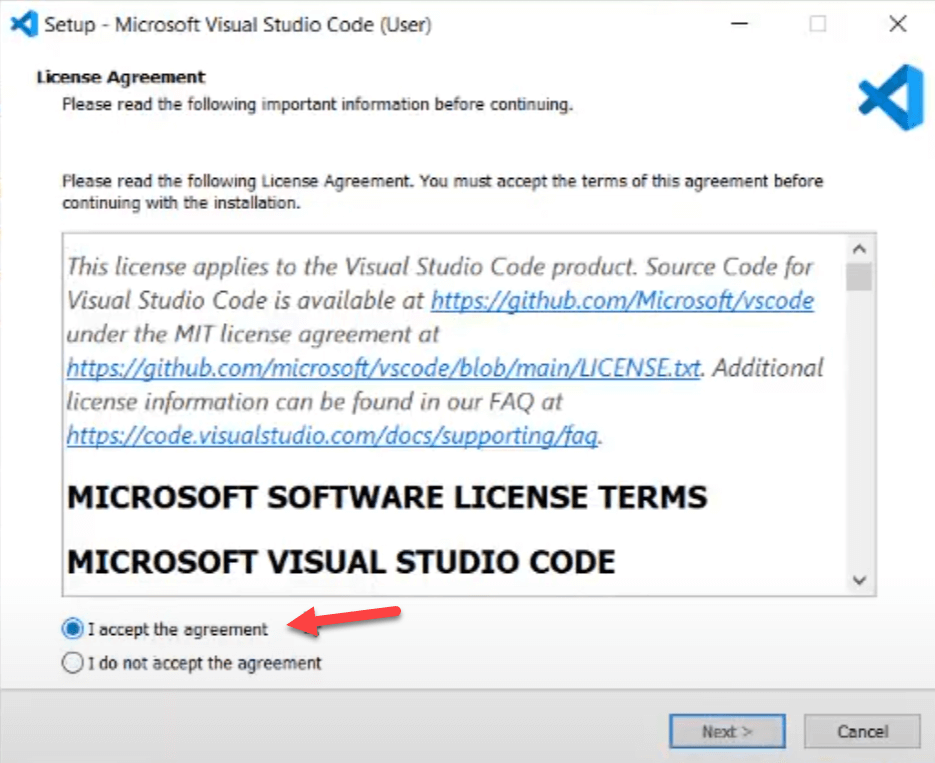The width and height of the screenshot is (935, 763).
Task: Open the LICENSE.txt GitHub link
Action: pos(383,367)
